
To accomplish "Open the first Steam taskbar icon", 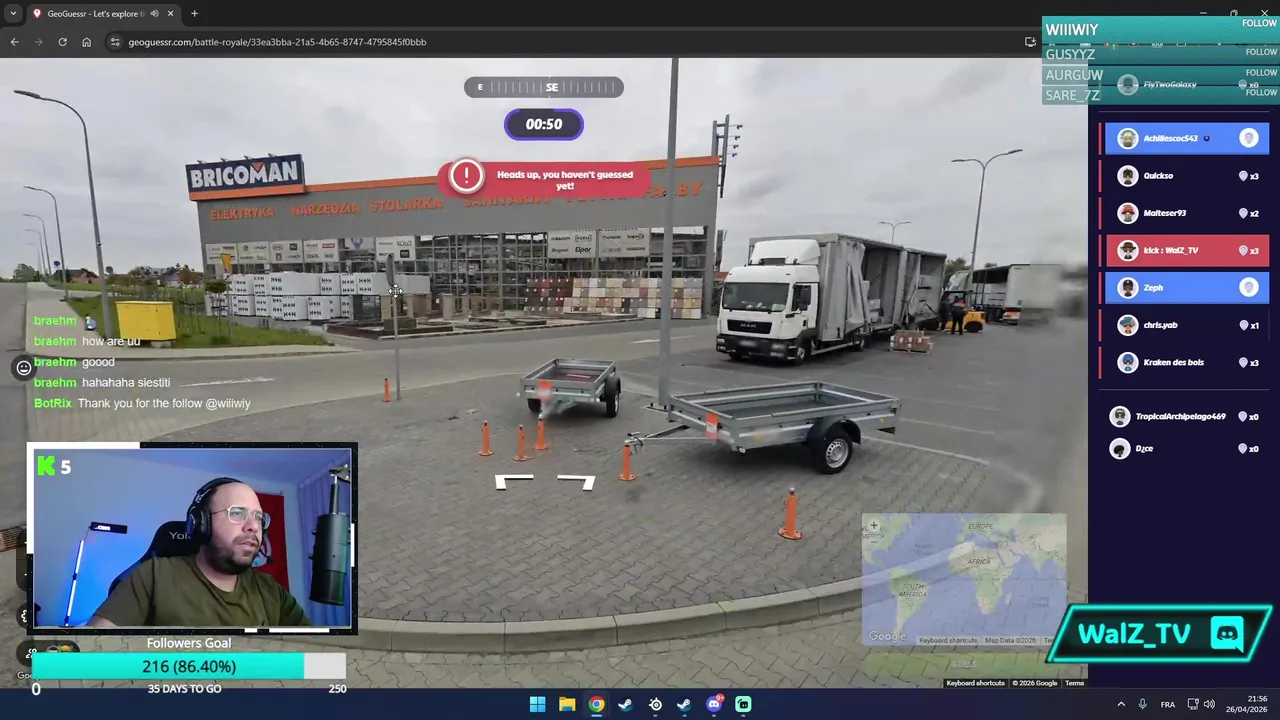I will click(625, 704).
